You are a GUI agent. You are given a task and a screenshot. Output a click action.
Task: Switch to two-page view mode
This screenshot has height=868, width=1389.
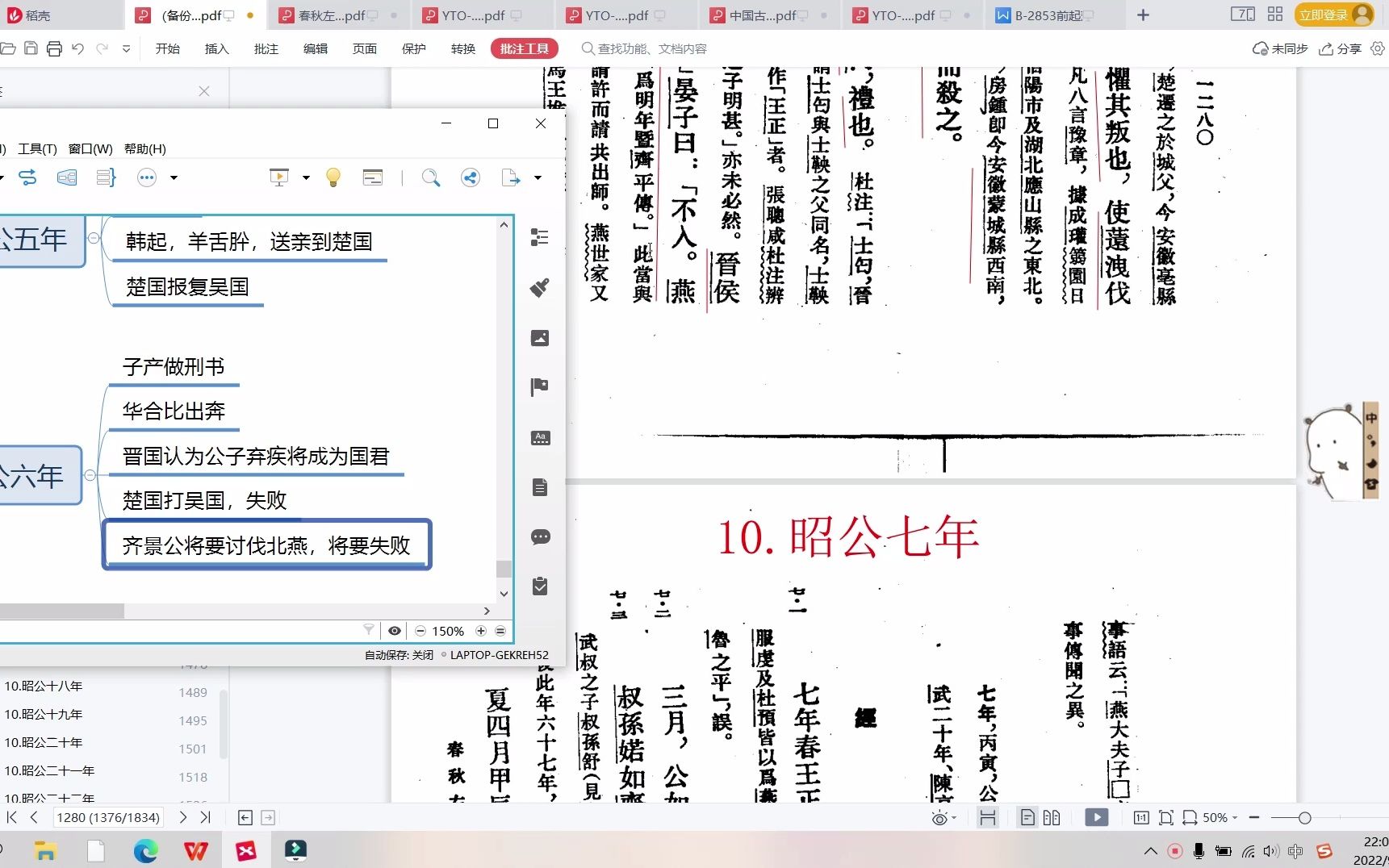point(1051,818)
